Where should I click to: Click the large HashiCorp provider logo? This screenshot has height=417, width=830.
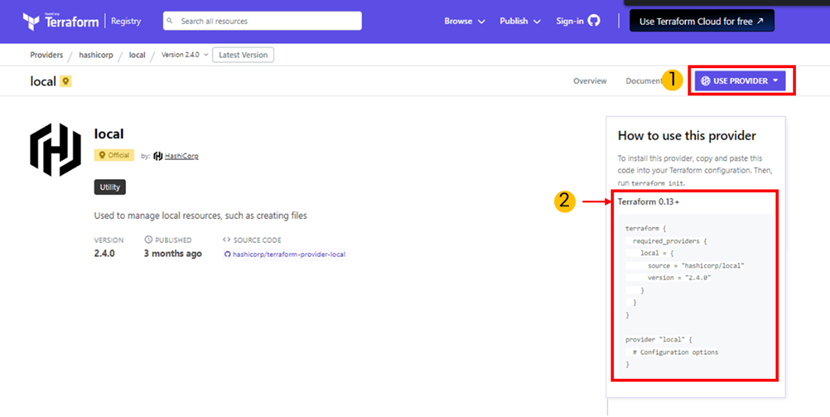56,150
